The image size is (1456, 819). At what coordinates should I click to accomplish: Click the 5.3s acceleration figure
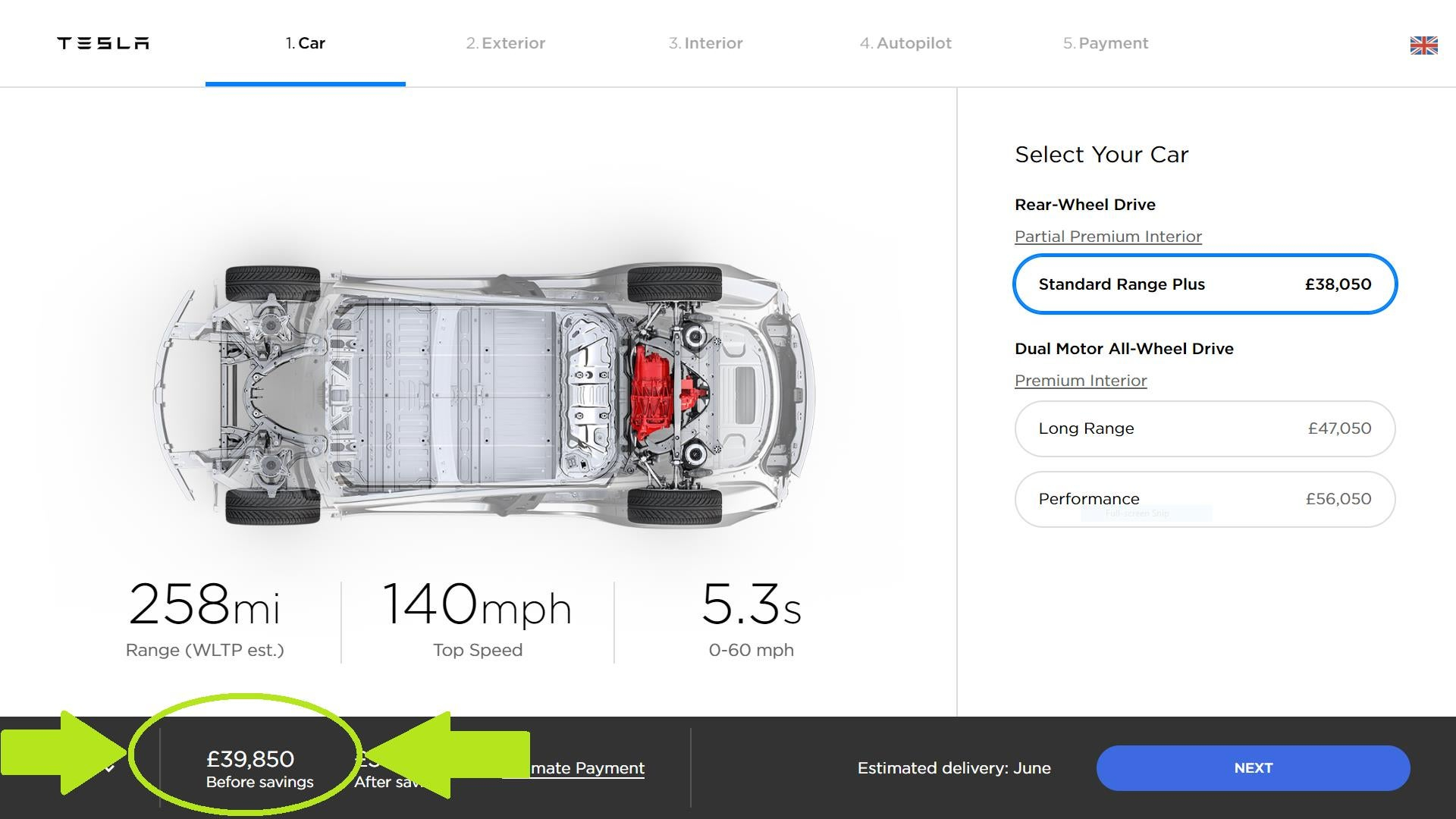751,604
